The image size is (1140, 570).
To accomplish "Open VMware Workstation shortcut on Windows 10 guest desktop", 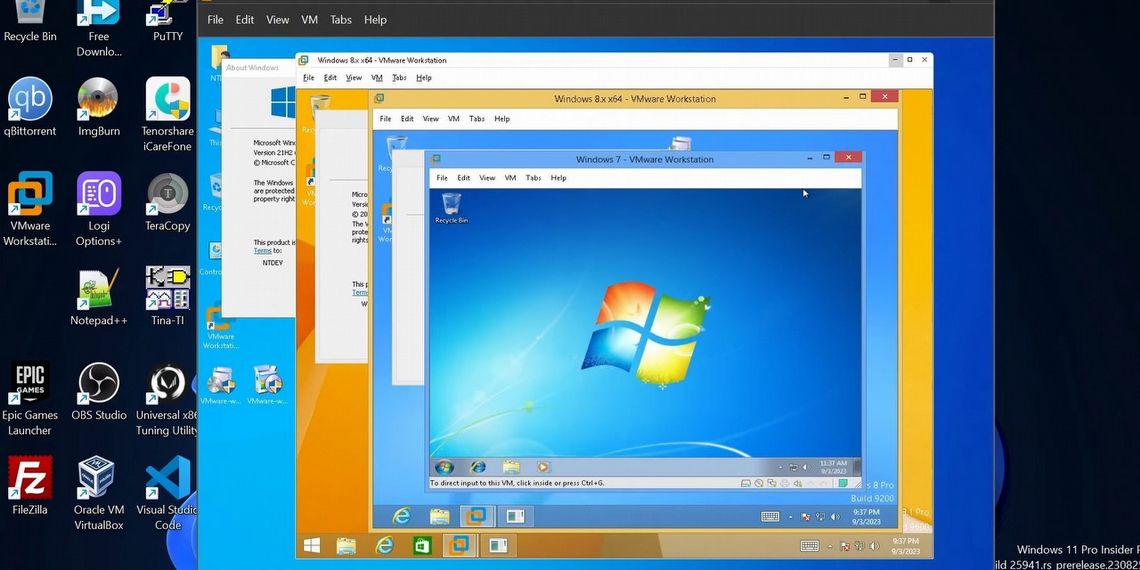I will point(220,328).
